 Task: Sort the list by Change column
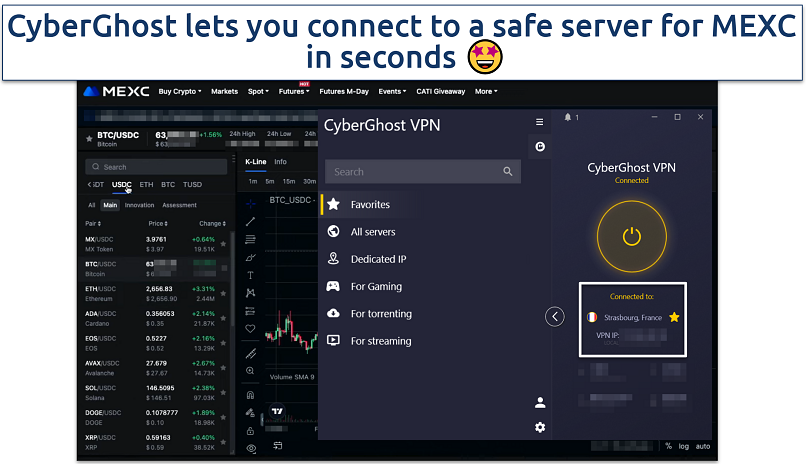[212, 224]
